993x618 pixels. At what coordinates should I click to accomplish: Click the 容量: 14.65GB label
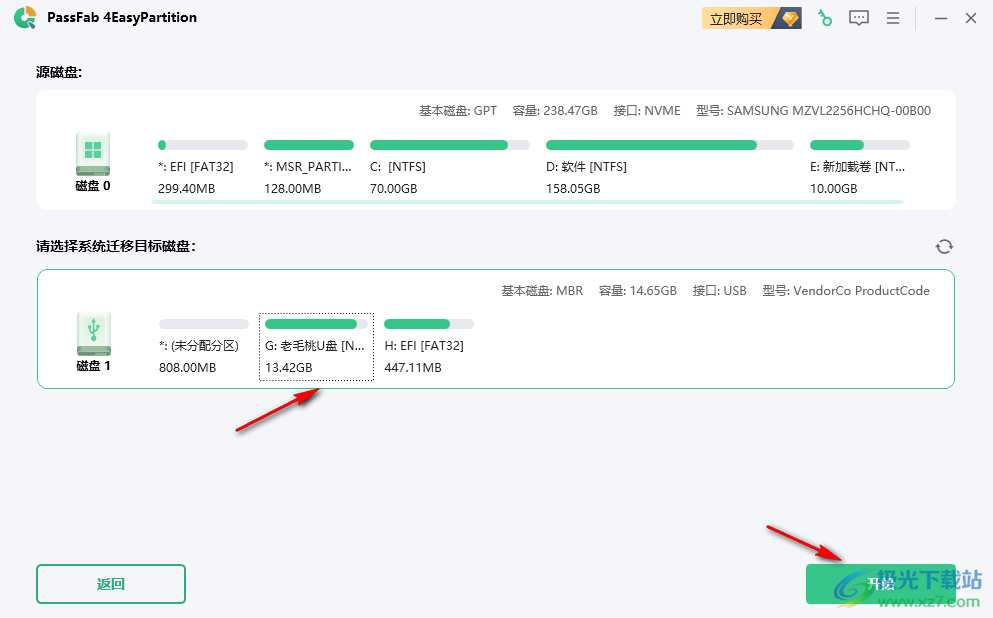click(x=638, y=291)
